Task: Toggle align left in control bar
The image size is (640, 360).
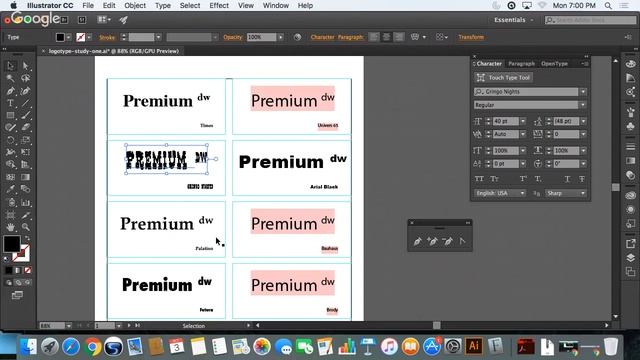Action: tap(373, 37)
